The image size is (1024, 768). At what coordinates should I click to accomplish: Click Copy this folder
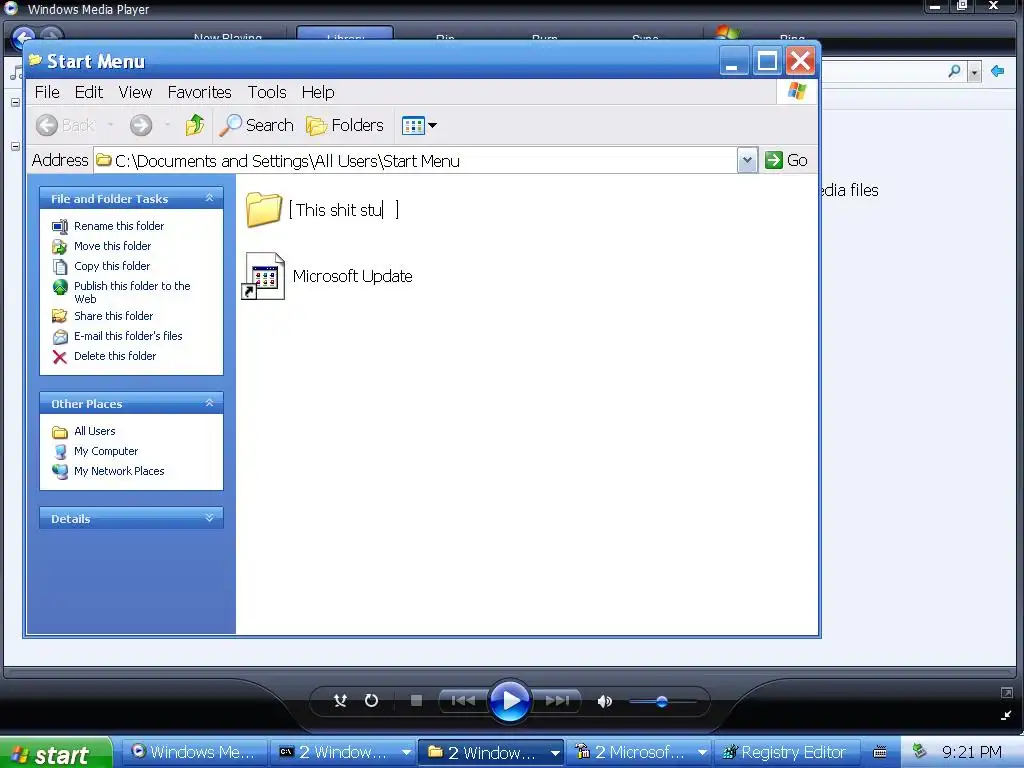coord(112,266)
